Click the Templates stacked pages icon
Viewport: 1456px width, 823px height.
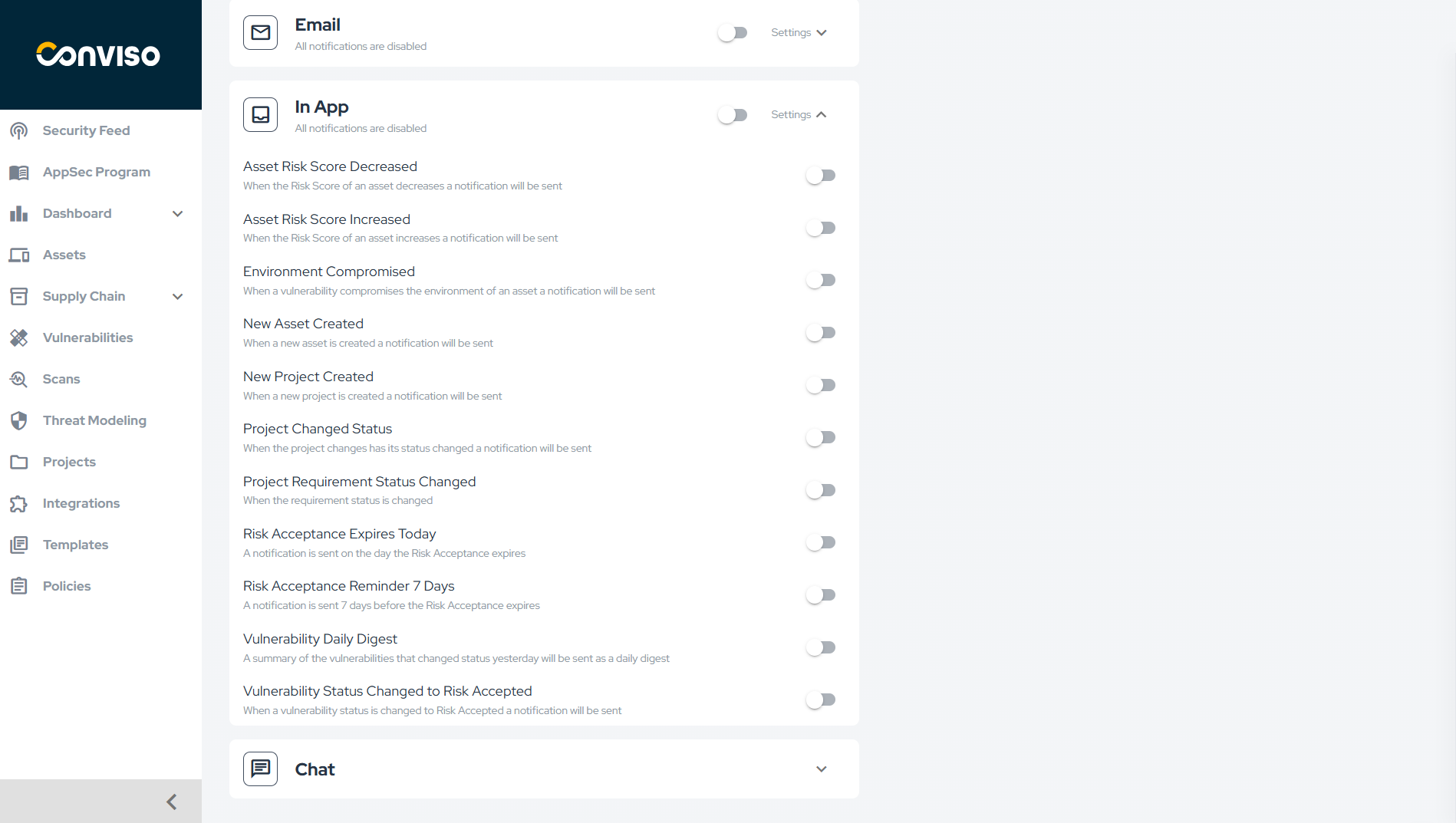point(19,545)
